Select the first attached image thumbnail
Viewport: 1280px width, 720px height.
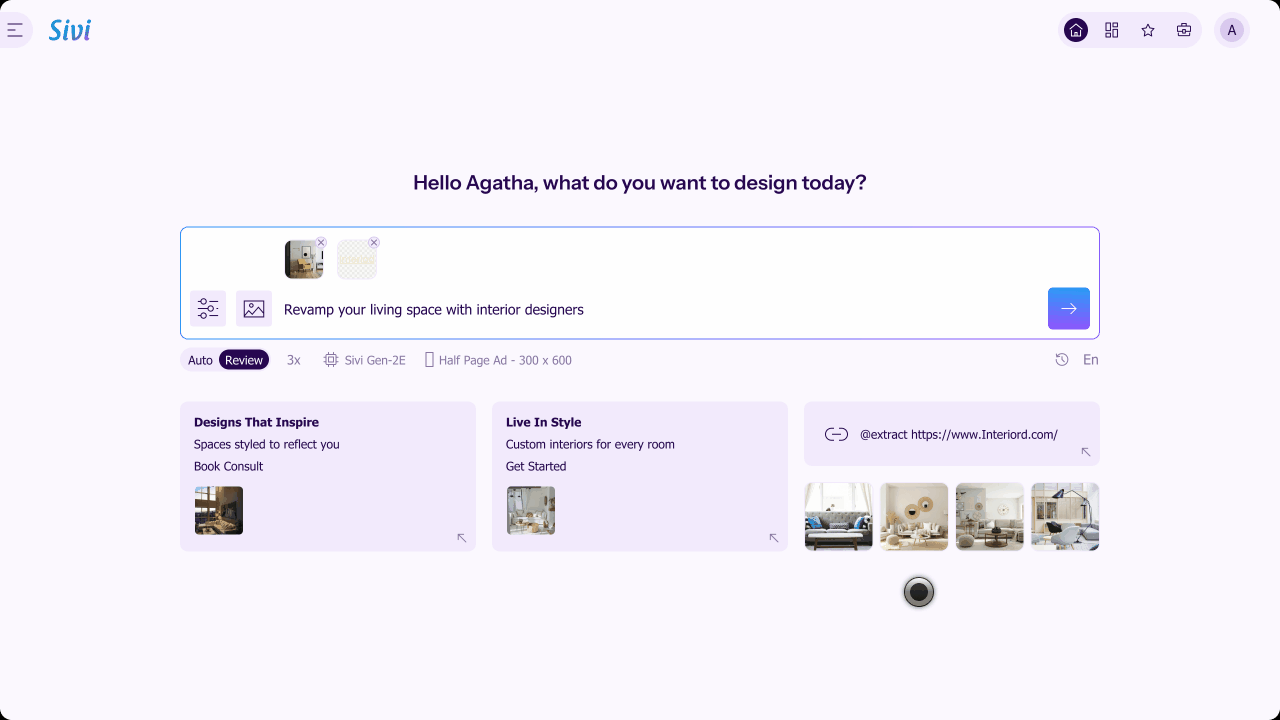(x=304, y=259)
